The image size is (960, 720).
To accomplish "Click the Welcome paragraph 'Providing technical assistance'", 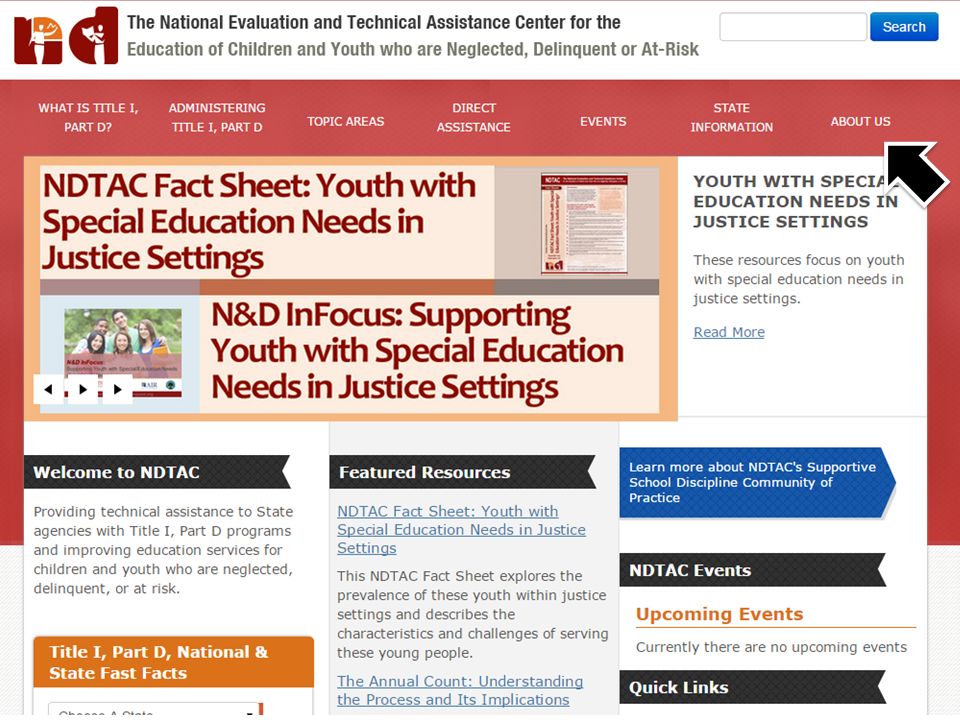I will tap(163, 550).
